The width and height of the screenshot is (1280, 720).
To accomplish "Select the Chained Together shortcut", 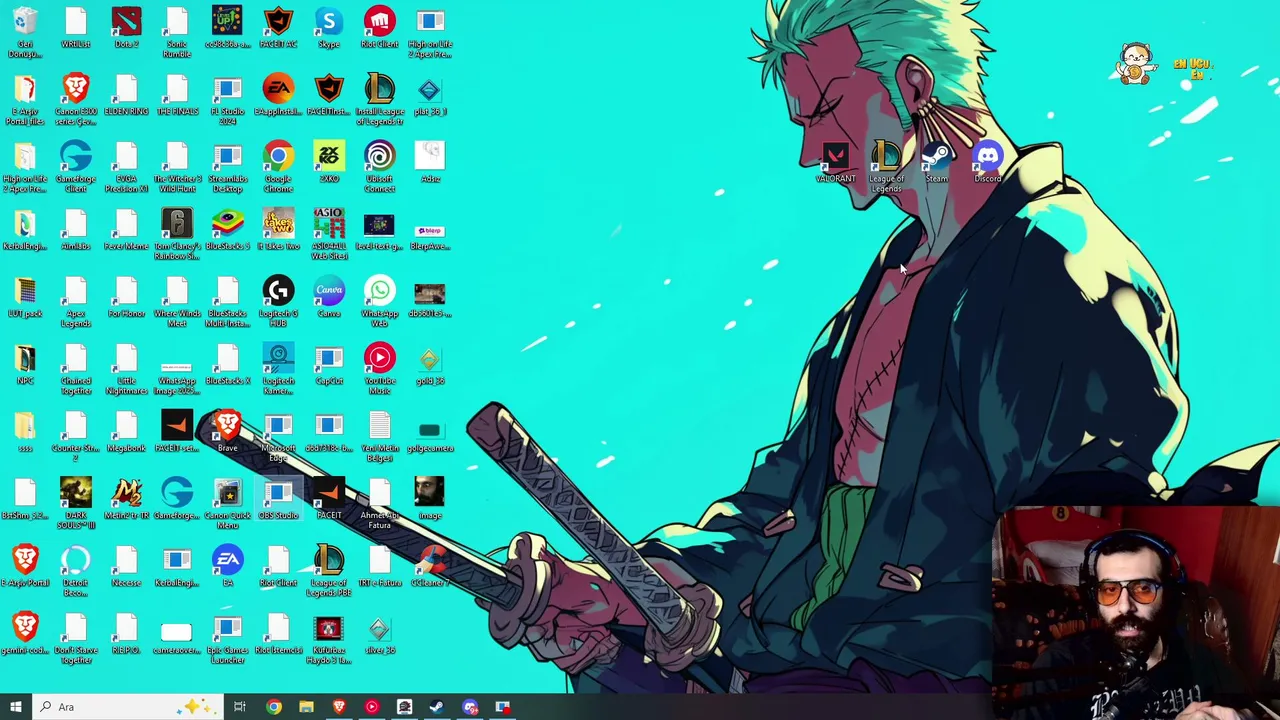I will [x=76, y=368].
